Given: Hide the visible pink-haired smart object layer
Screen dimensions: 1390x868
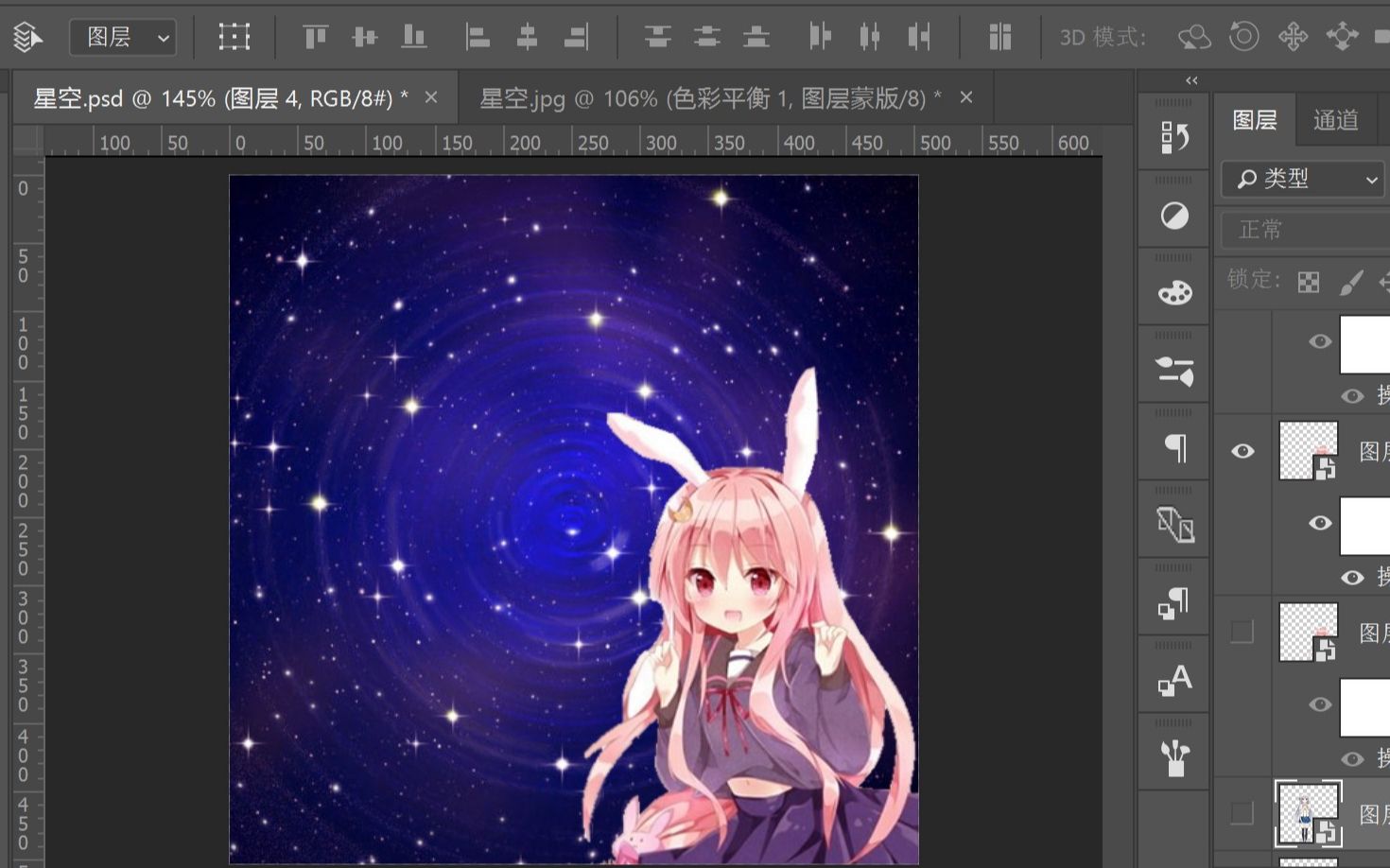Looking at the screenshot, I should [x=1242, y=451].
